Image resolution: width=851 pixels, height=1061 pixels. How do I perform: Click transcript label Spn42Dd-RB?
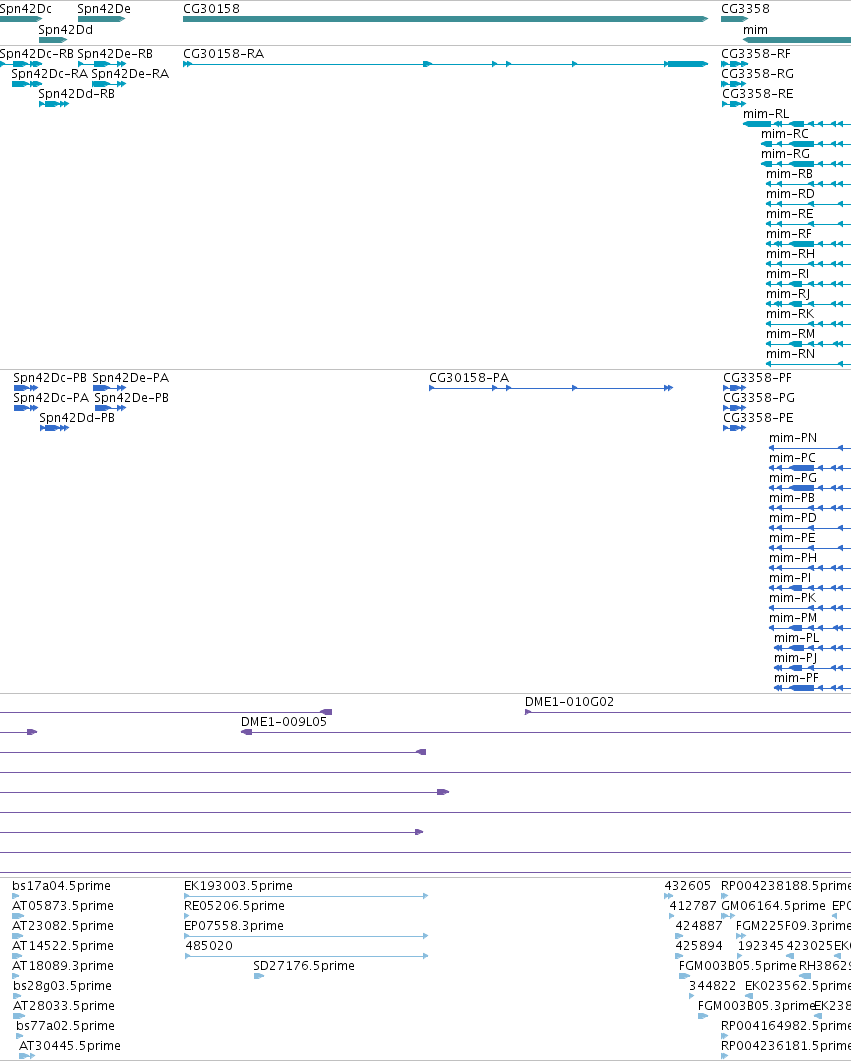tap(76, 94)
